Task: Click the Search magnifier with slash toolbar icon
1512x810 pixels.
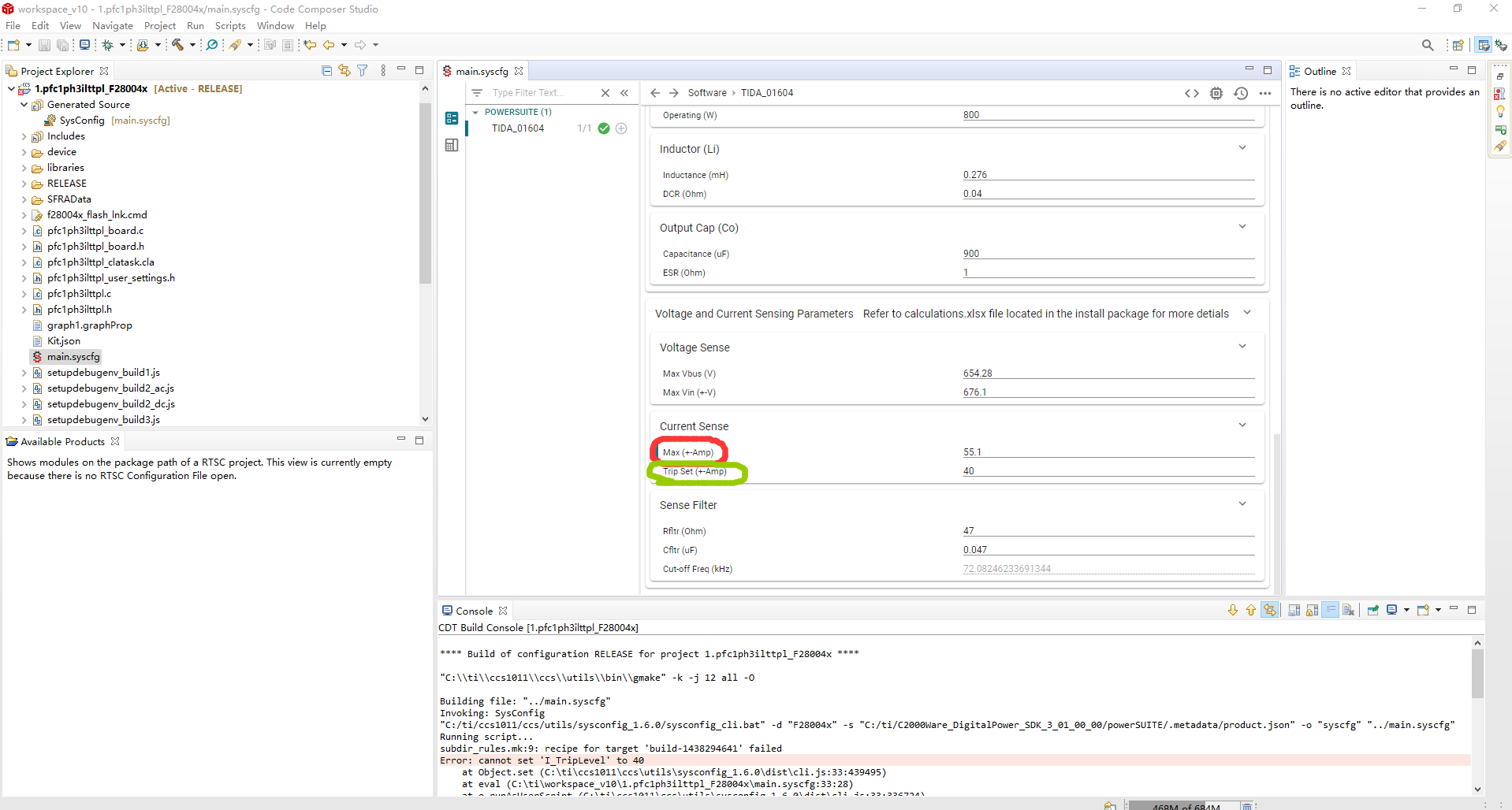Action: pyautogui.click(x=212, y=45)
